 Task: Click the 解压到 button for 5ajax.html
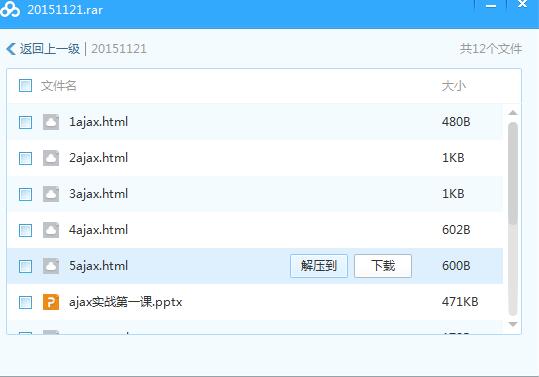(319, 266)
